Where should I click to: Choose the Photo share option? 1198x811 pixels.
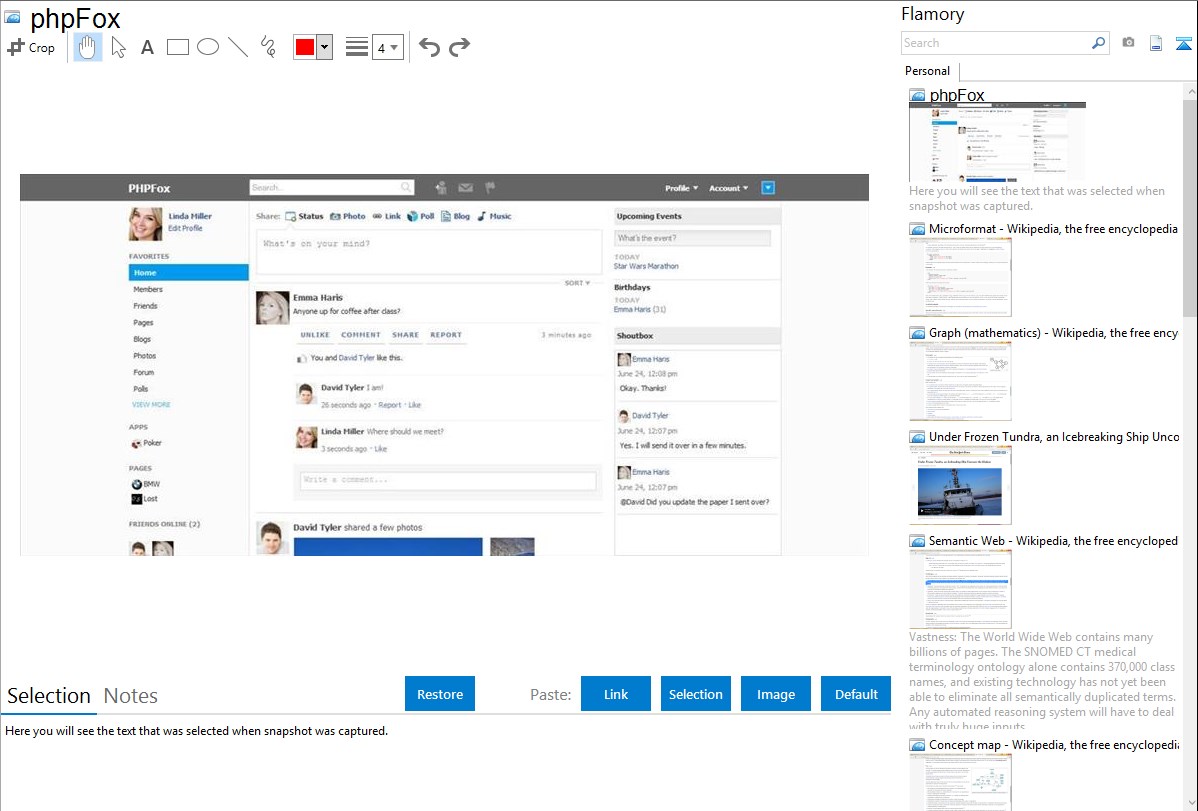pyautogui.click(x=348, y=216)
